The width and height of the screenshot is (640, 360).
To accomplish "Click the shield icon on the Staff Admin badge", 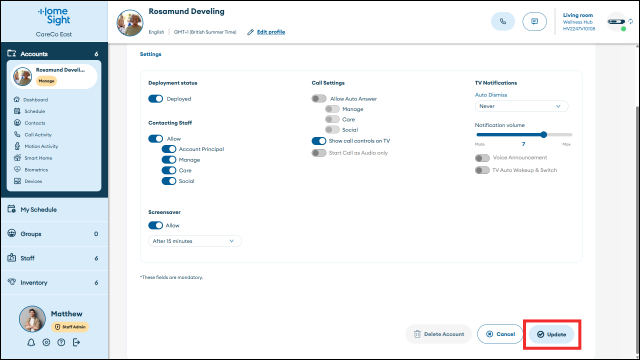I will (x=57, y=327).
